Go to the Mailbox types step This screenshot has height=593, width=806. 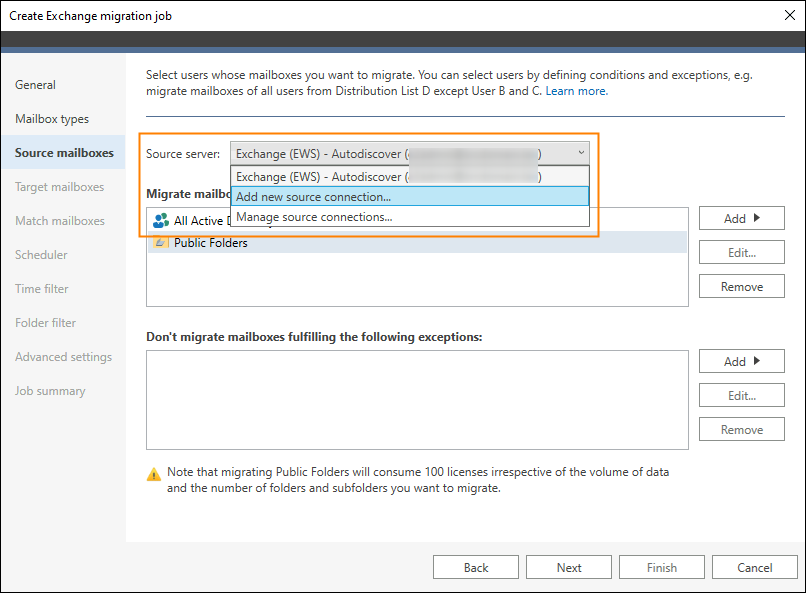click(x=52, y=119)
